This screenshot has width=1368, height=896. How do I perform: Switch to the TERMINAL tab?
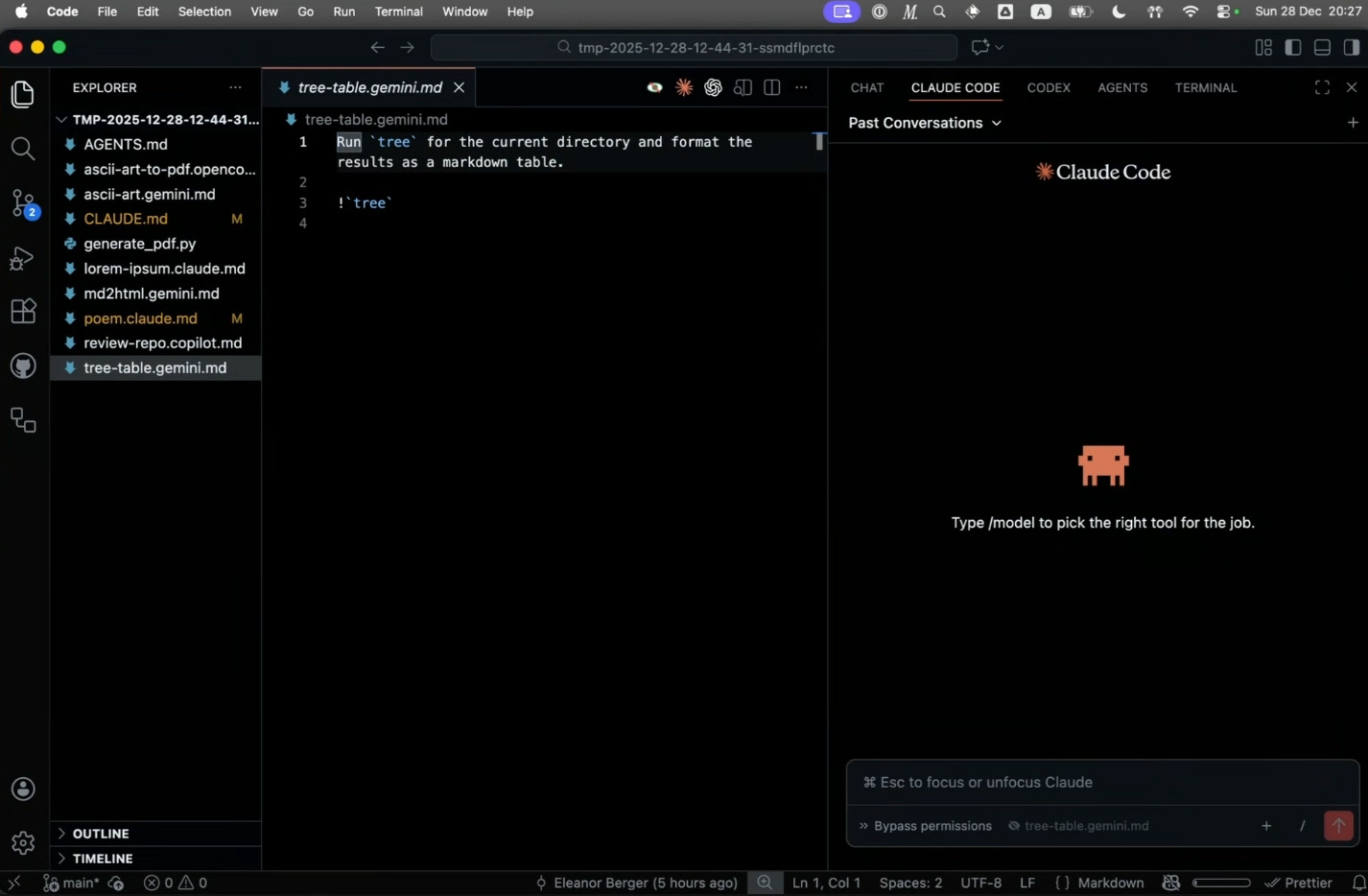tap(1206, 87)
